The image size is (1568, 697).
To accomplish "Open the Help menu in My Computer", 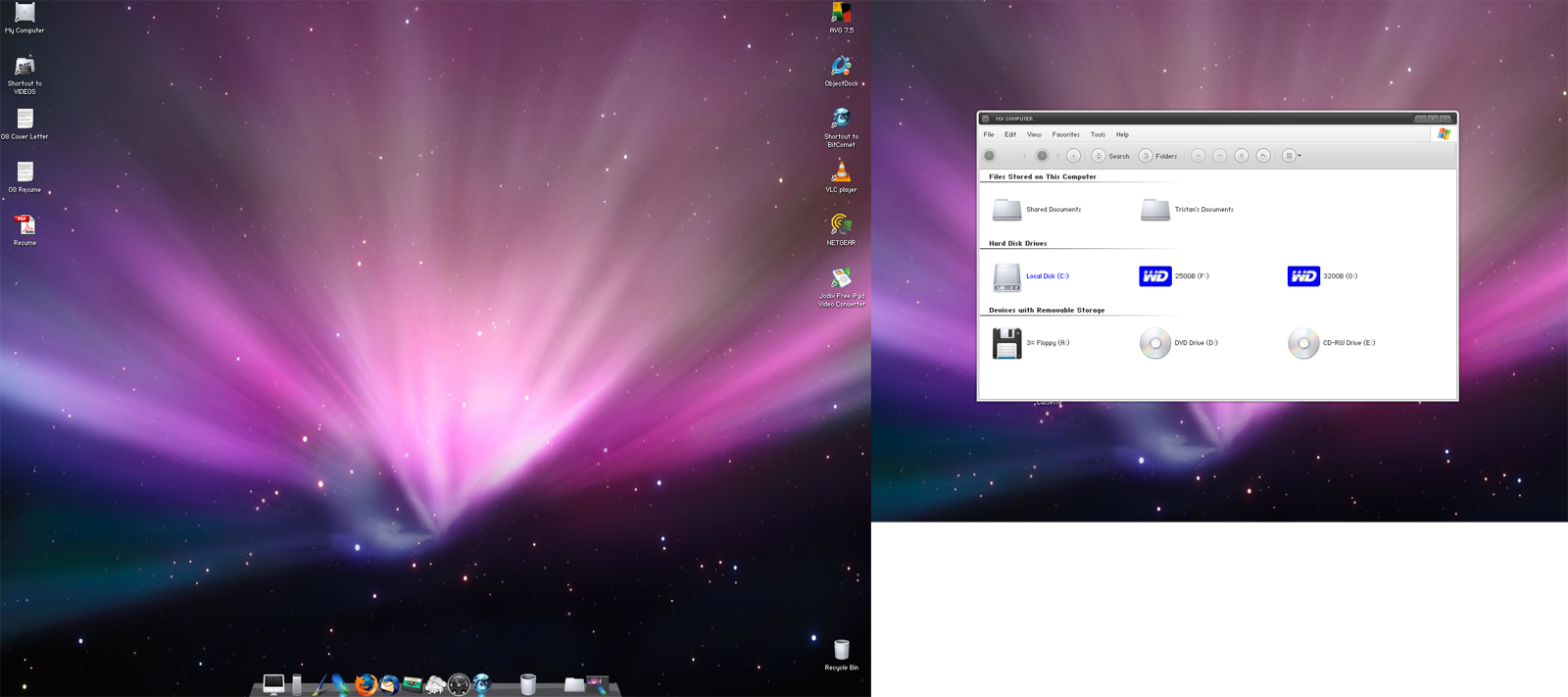I will click(1122, 134).
